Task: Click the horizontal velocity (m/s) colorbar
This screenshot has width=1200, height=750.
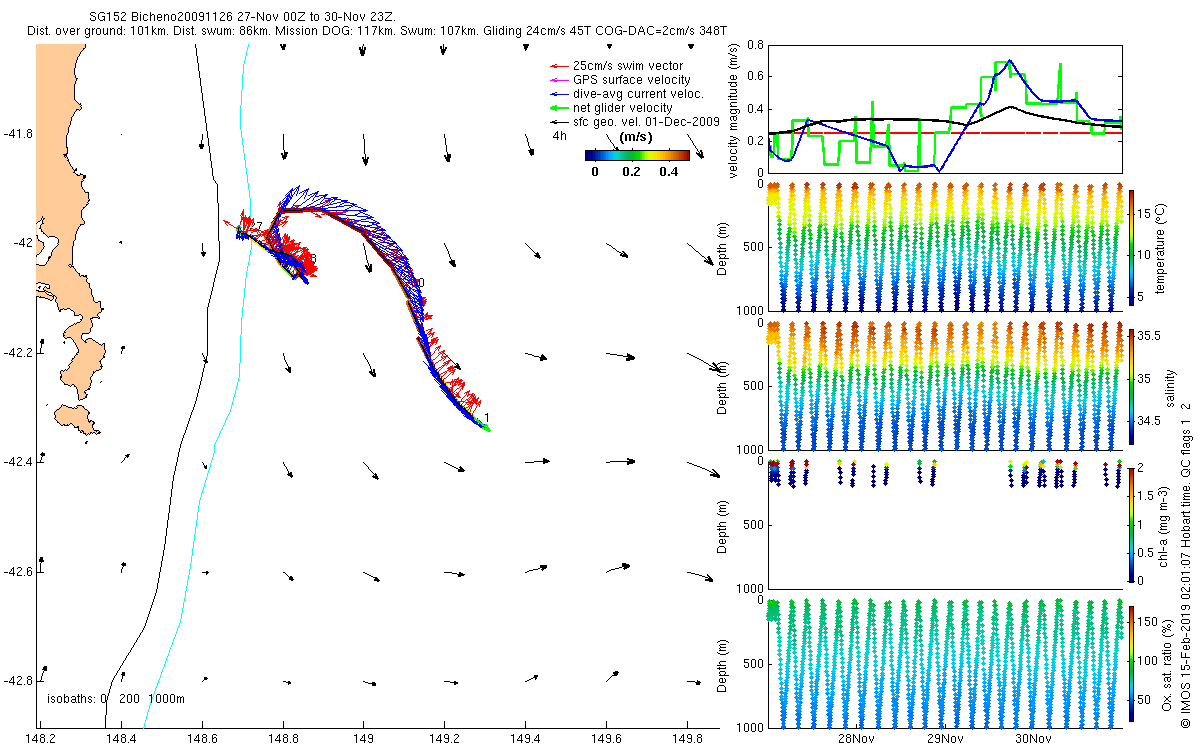Action: tap(637, 155)
